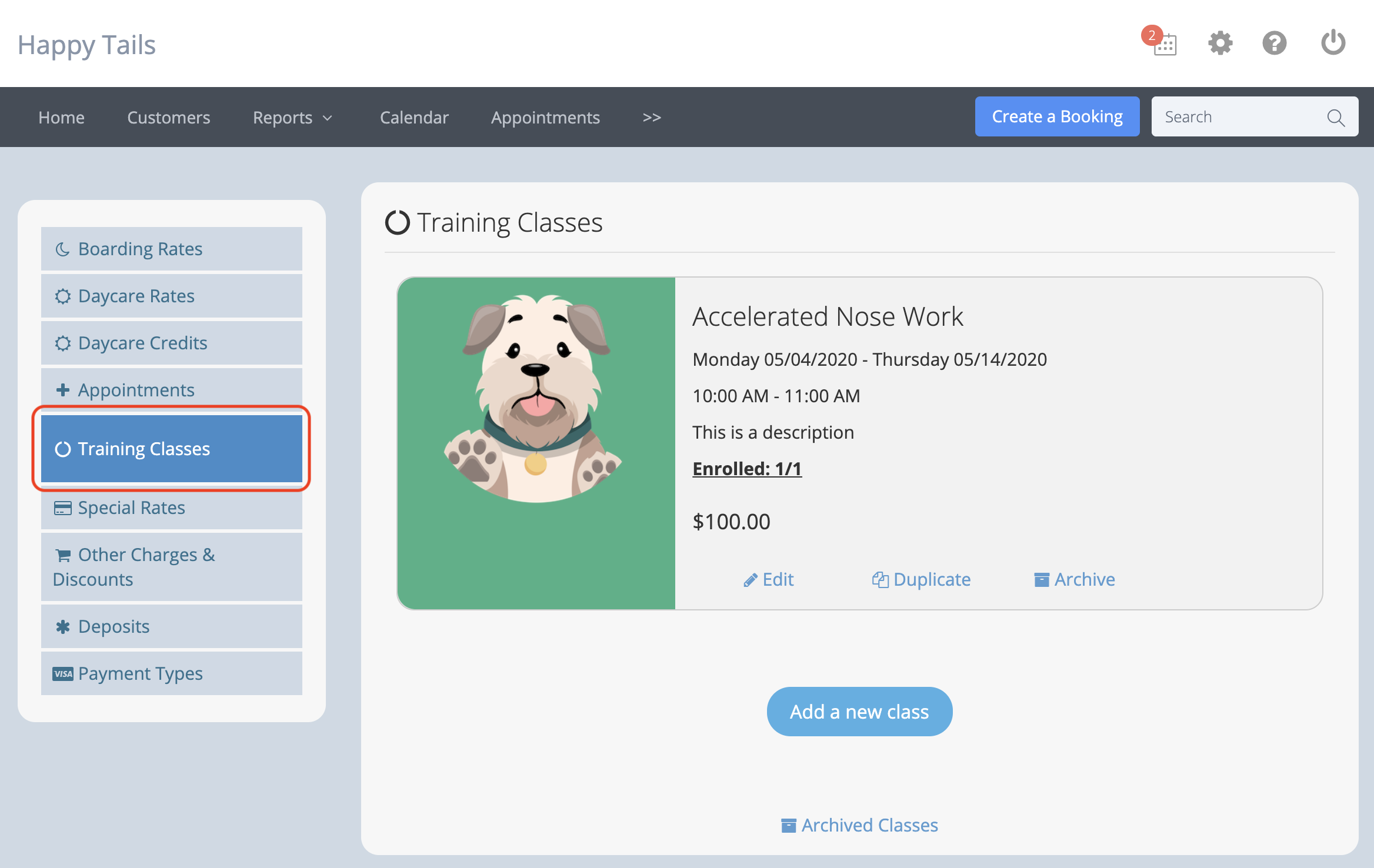Archive the Accelerated Nose Work class

pyautogui.click(x=1075, y=579)
